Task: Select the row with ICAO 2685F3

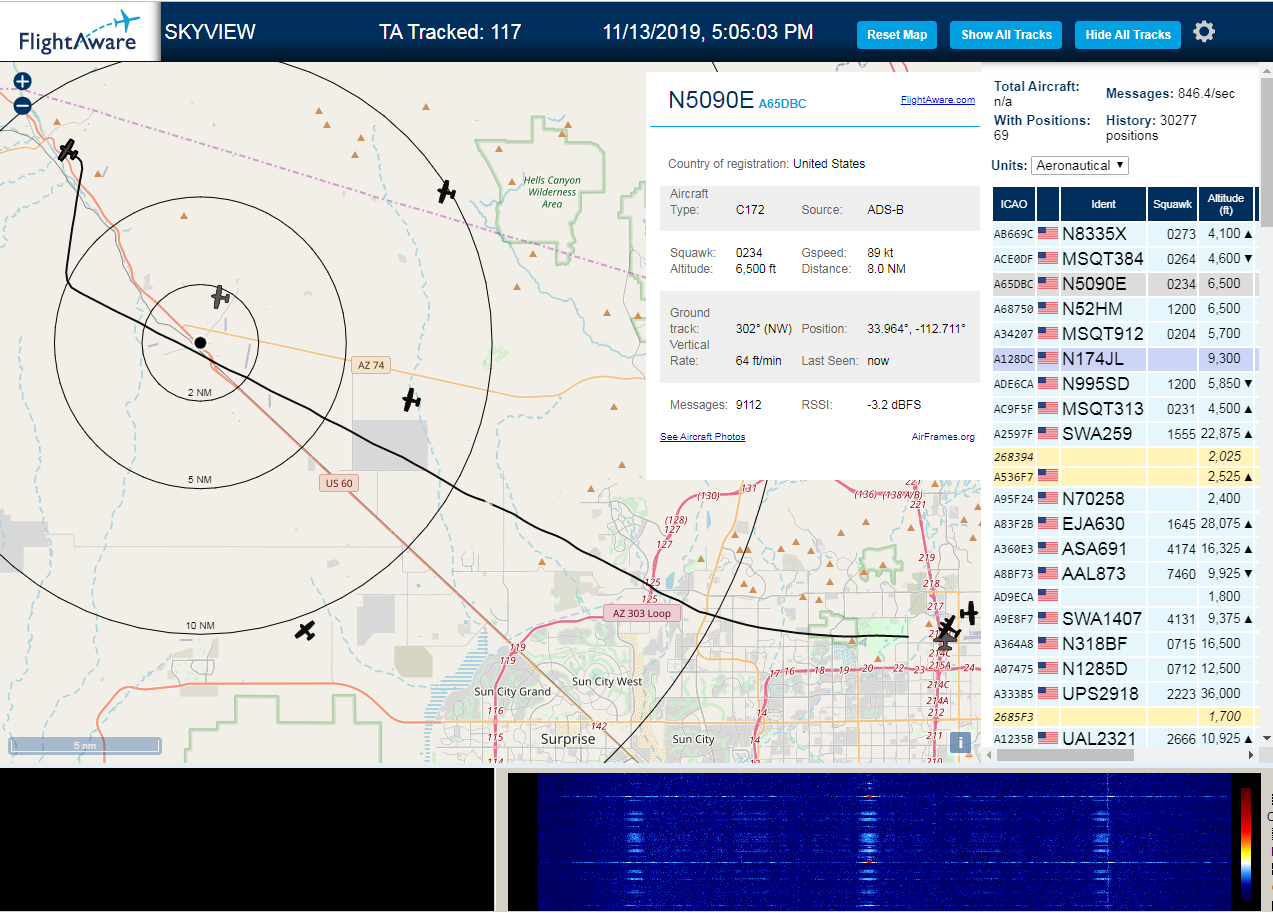Action: [x=1125, y=716]
